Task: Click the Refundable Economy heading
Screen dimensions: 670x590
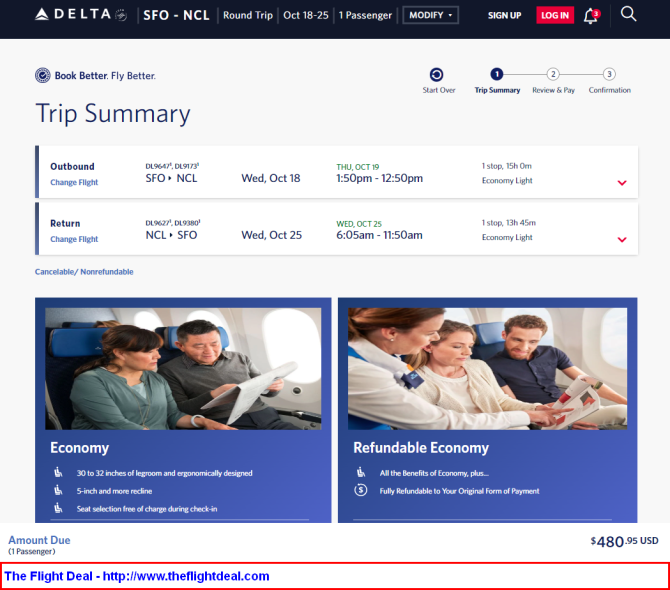Action: [x=421, y=448]
